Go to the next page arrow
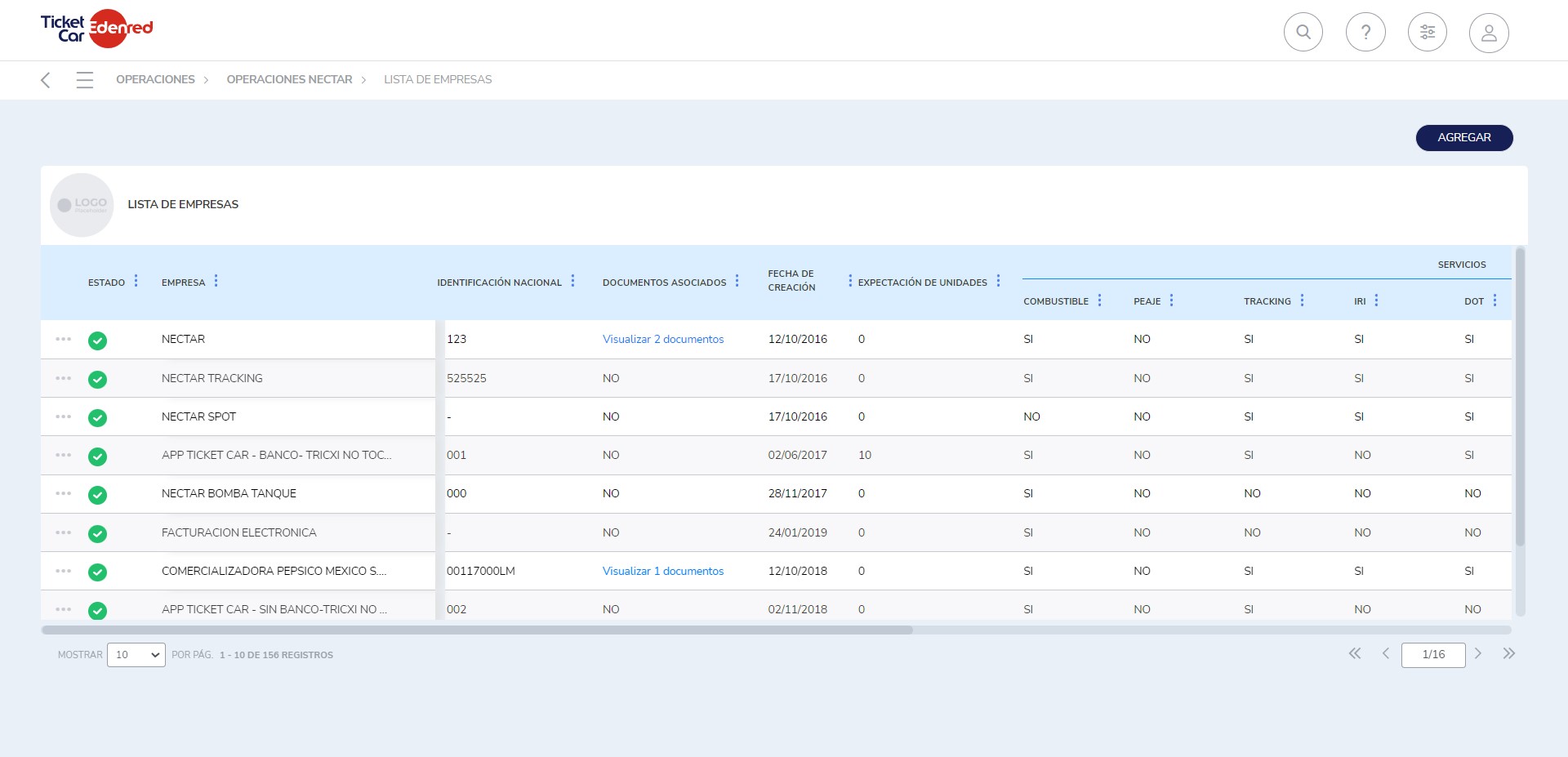The height and width of the screenshot is (757, 1568). click(x=1477, y=653)
